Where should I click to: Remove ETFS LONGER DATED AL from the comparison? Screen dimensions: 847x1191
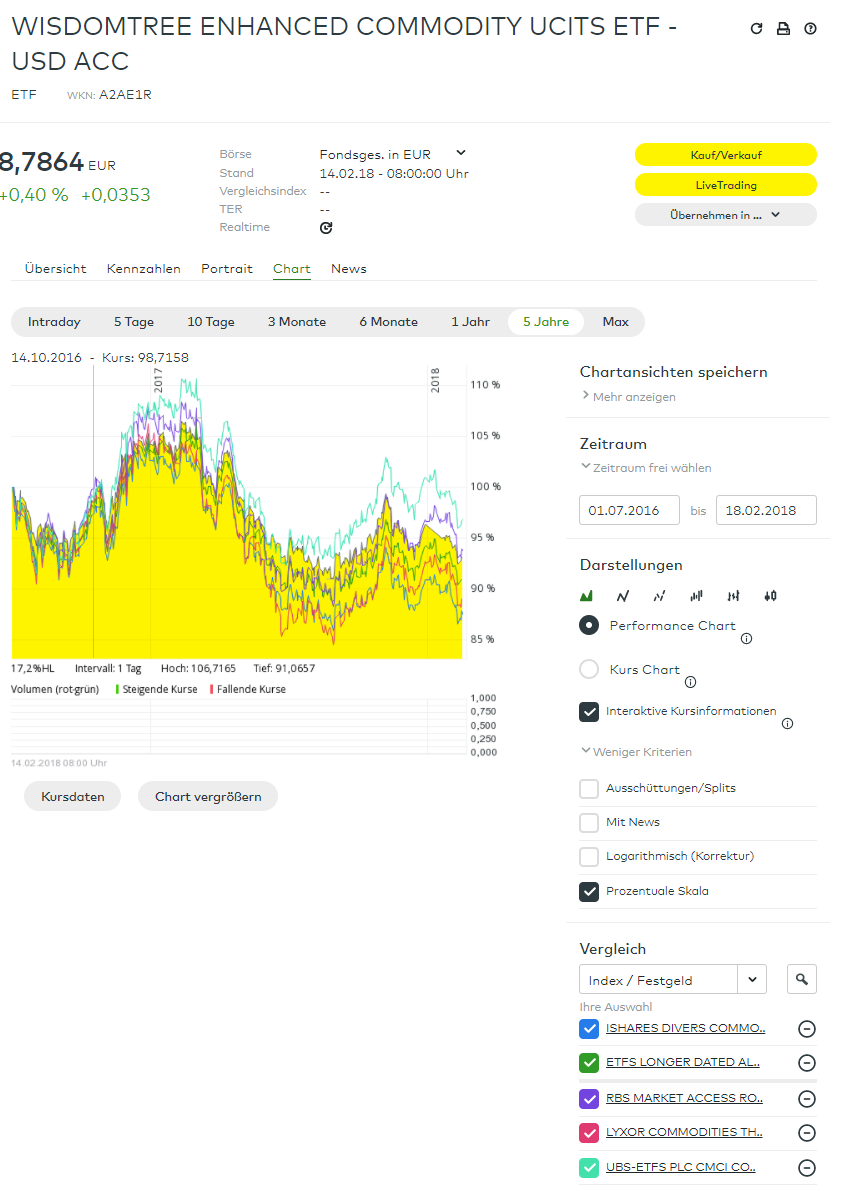tap(807, 1063)
